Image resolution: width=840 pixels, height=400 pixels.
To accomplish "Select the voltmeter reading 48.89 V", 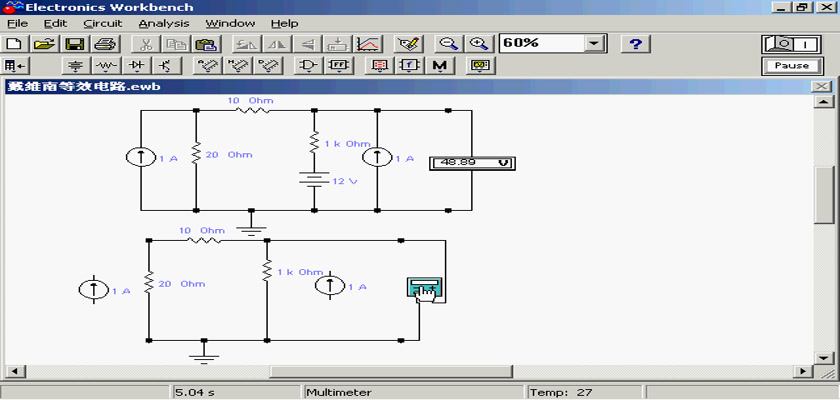I will click(472, 163).
